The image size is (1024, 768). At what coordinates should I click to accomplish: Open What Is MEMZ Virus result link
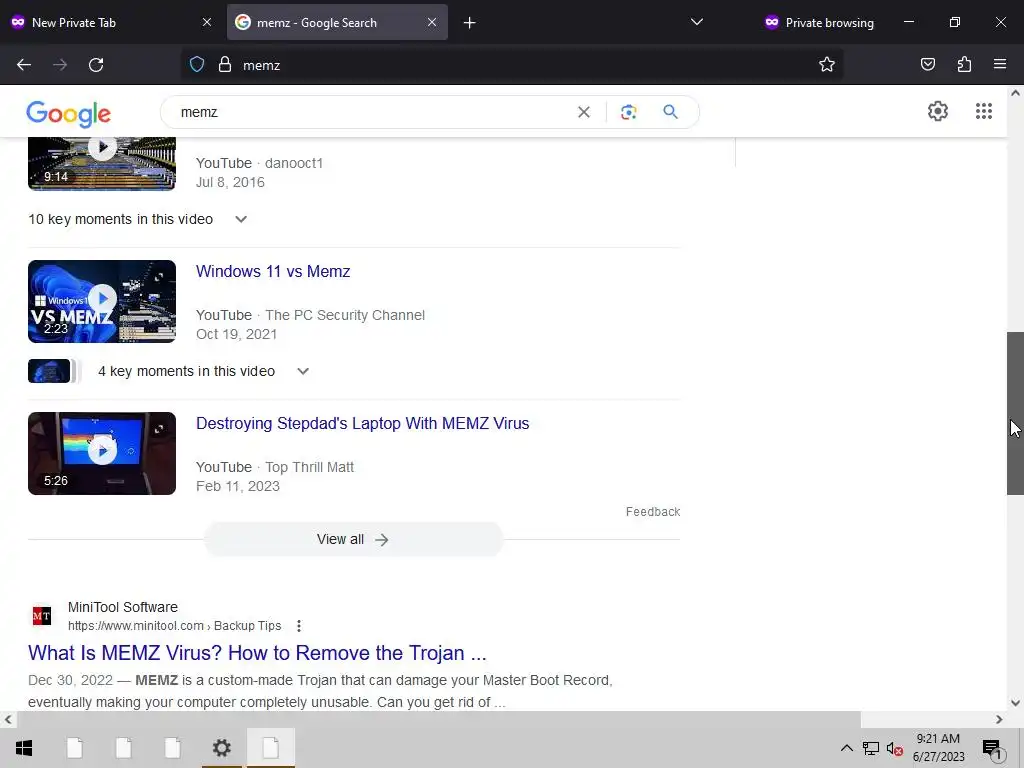pyautogui.click(x=257, y=653)
